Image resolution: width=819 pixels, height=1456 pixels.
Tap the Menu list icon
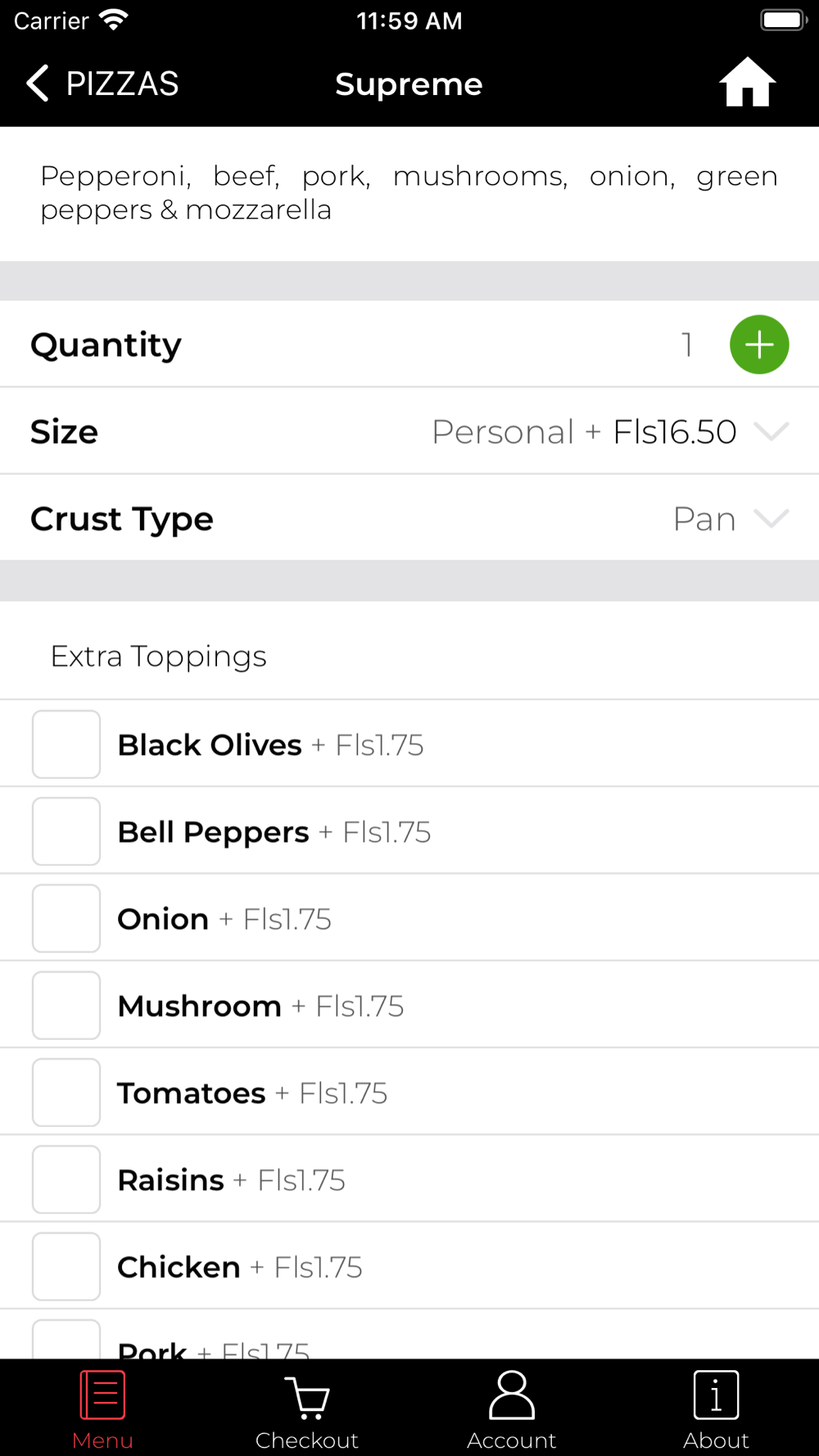[102, 1395]
